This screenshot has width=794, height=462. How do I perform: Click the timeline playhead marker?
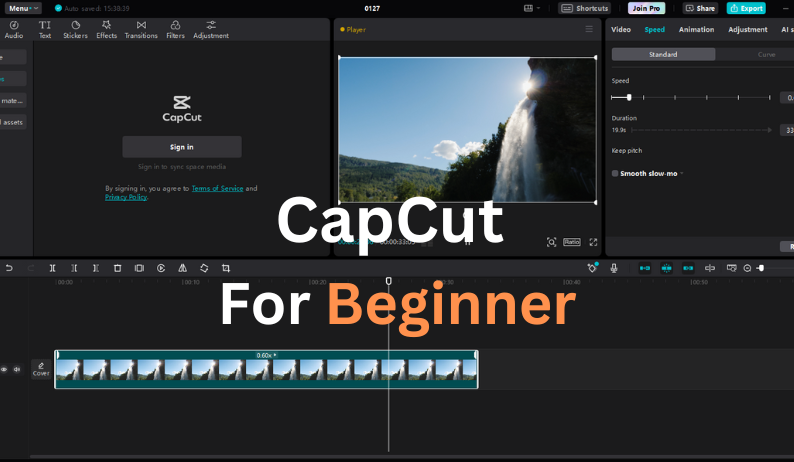tap(388, 281)
